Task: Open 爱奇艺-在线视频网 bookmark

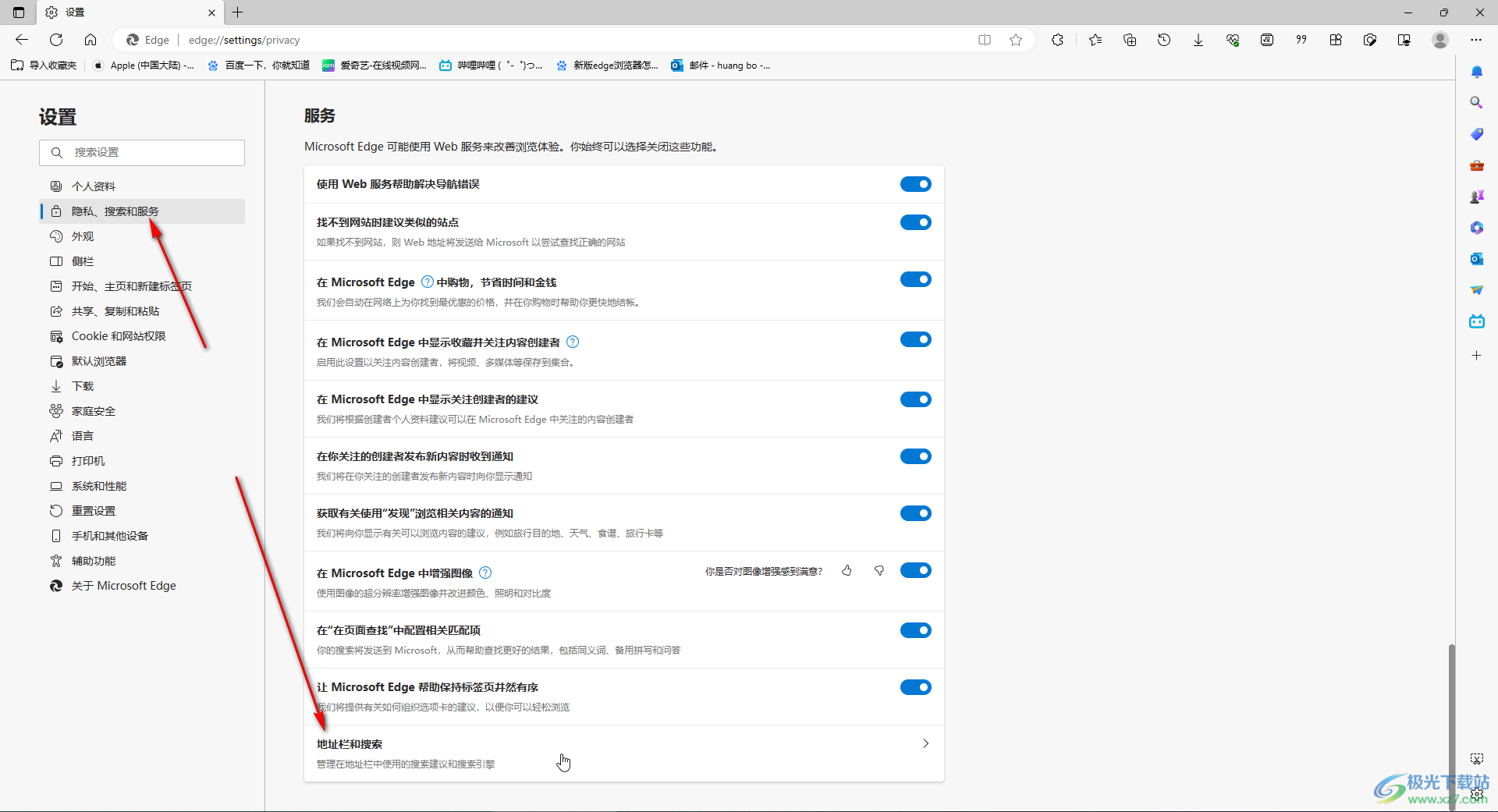Action: tap(374, 66)
